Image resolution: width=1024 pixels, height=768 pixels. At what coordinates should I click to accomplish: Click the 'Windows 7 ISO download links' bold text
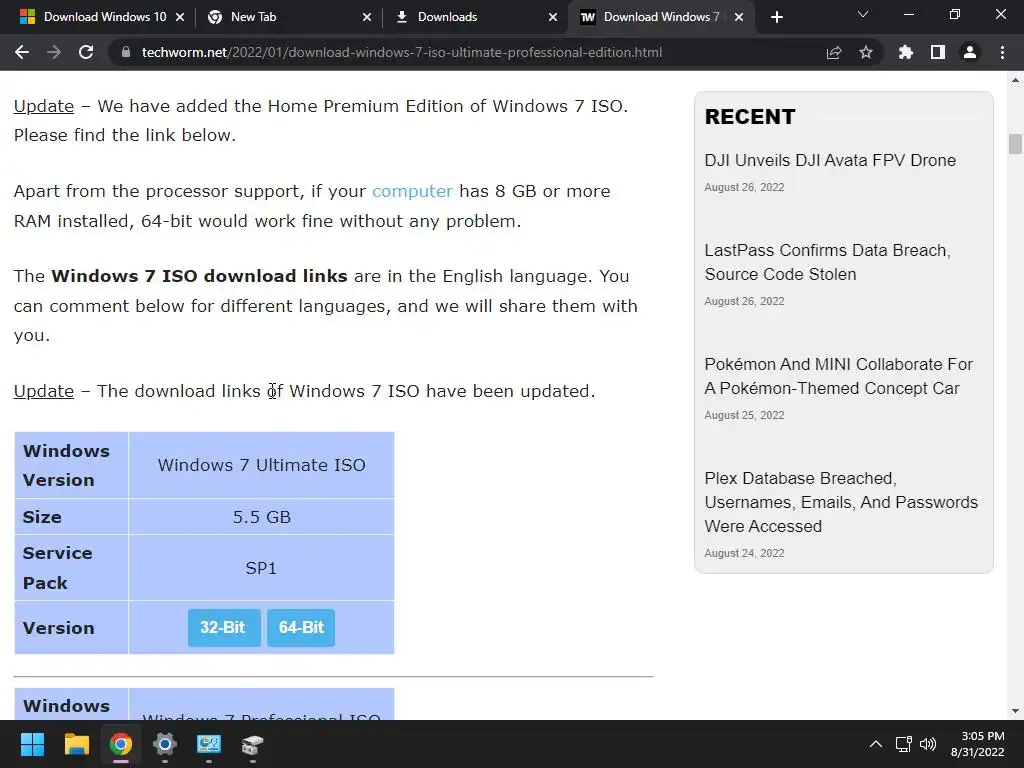(199, 276)
